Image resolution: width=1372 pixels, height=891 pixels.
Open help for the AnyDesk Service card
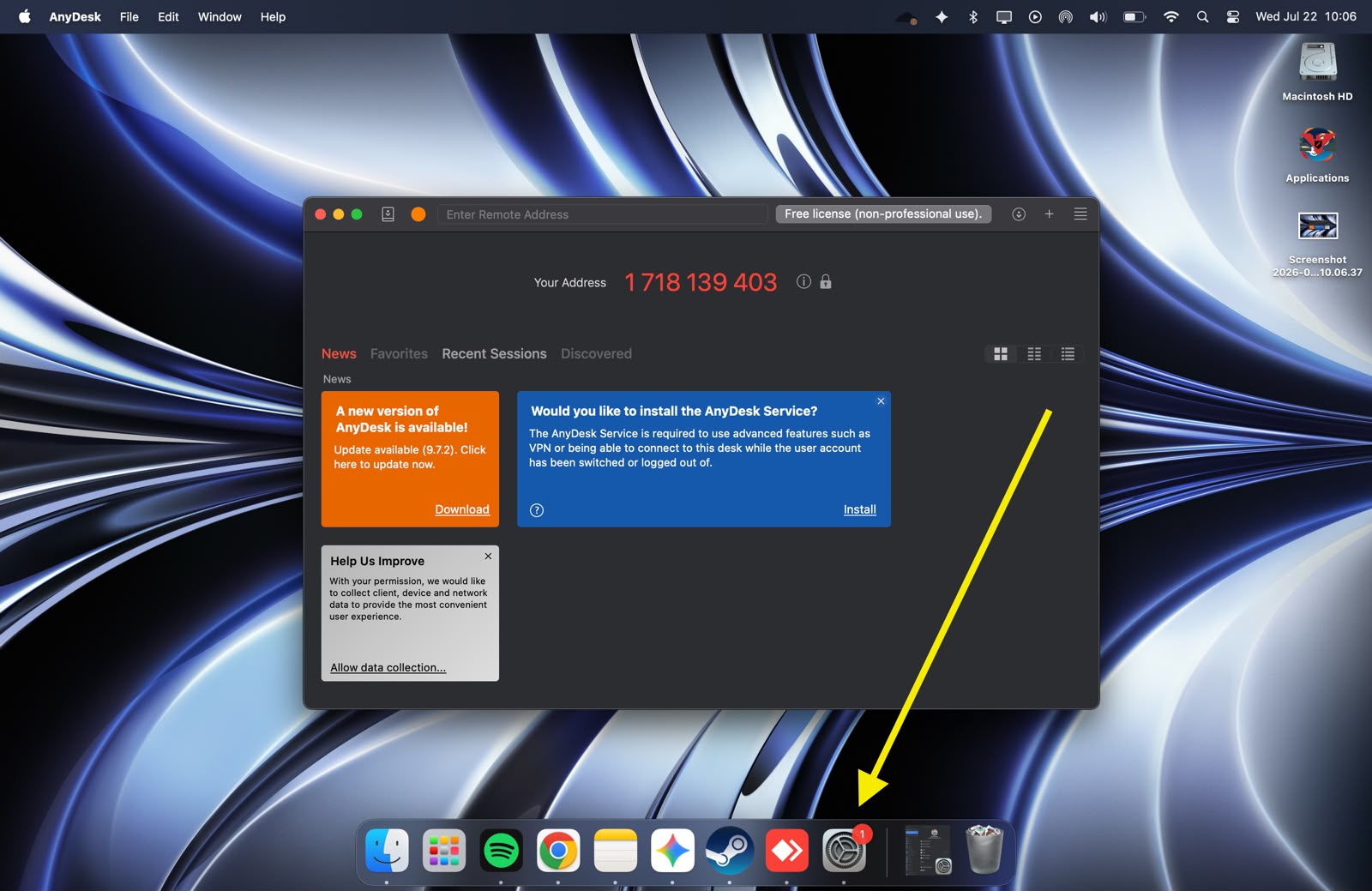[537, 510]
